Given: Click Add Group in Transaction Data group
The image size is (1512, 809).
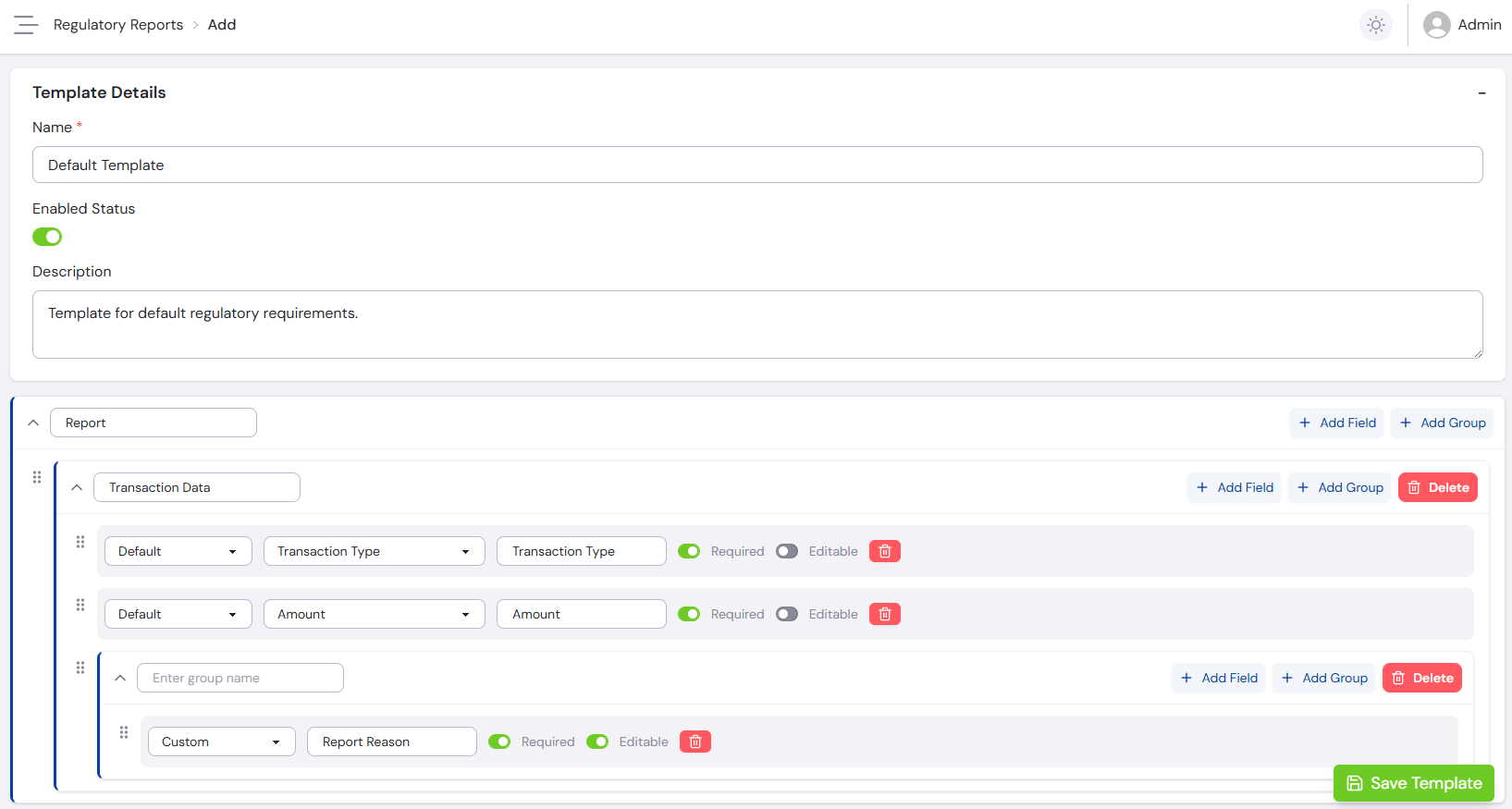Looking at the screenshot, I should click(x=1340, y=487).
